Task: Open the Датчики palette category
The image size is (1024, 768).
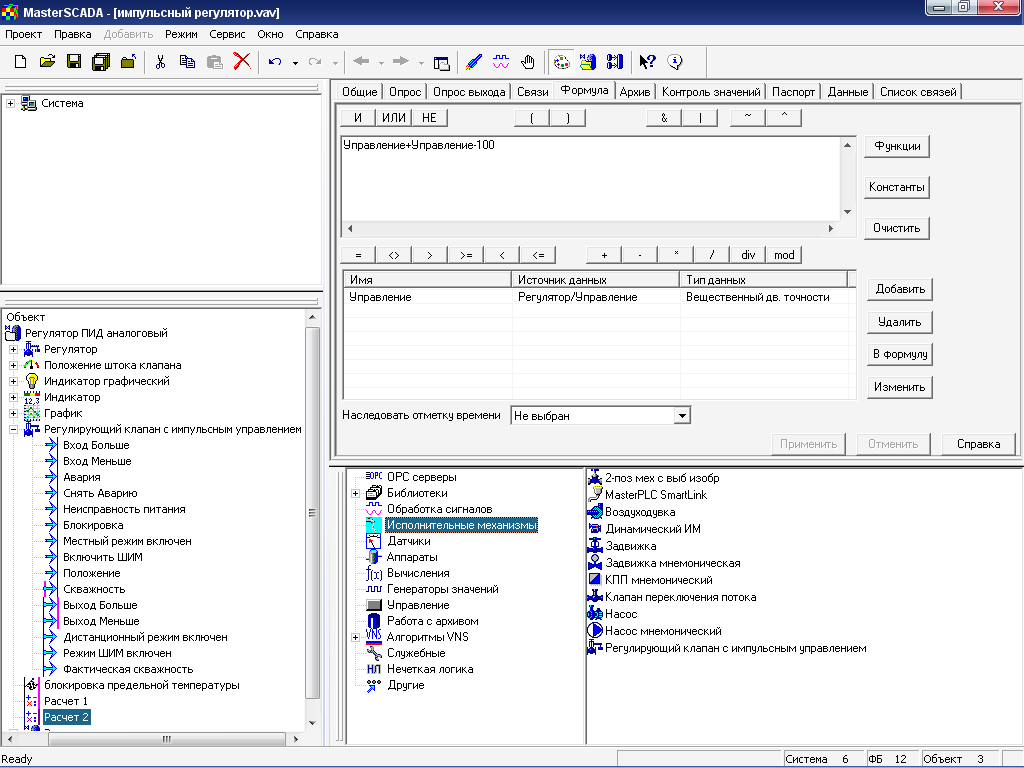Action: [409, 541]
